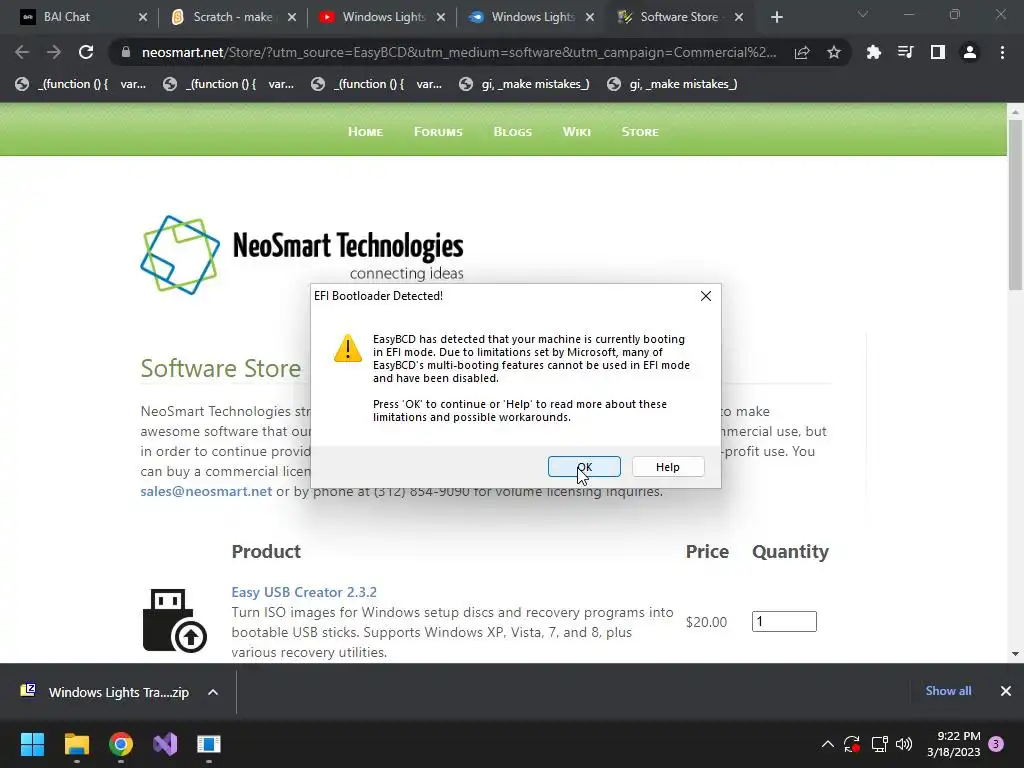Click the NeoSmart Technologies logo
The width and height of the screenshot is (1024, 768).
point(302,255)
